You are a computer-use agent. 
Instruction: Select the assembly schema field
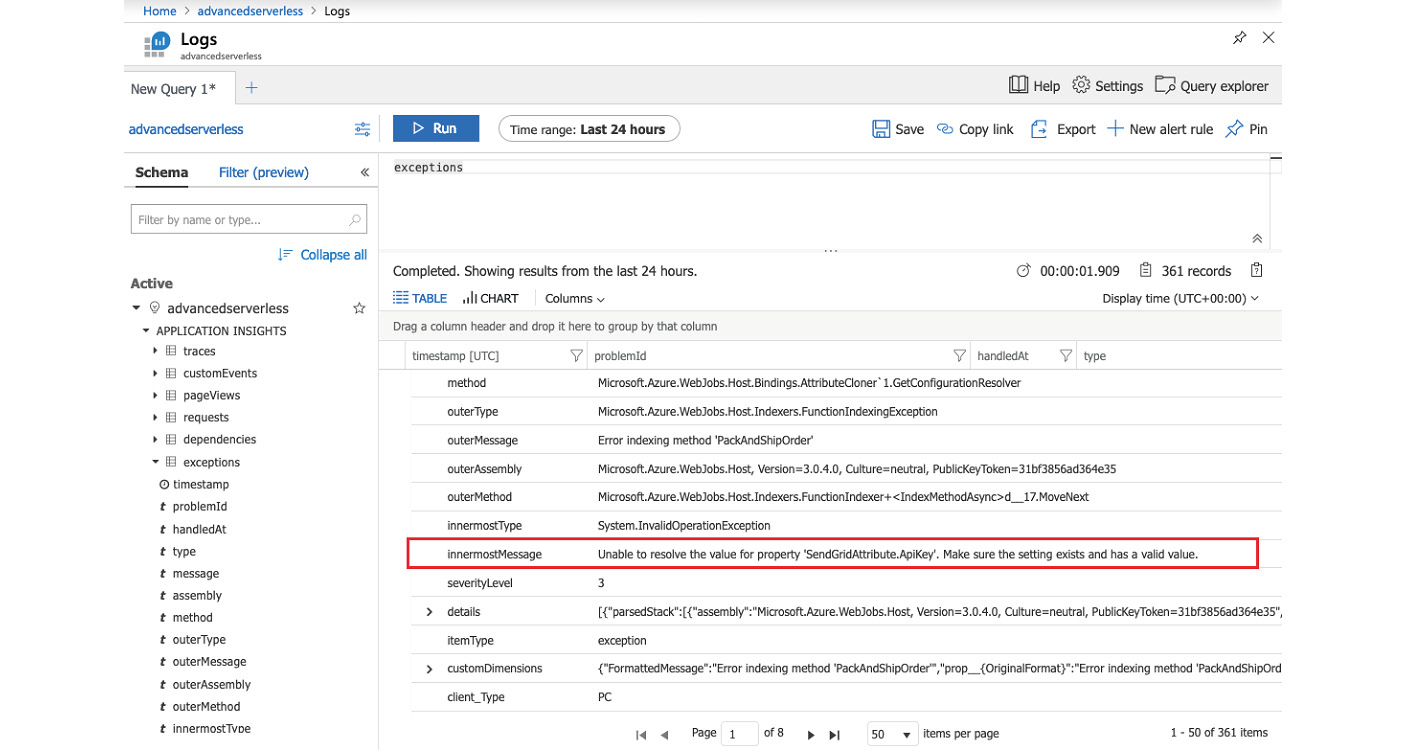197,595
